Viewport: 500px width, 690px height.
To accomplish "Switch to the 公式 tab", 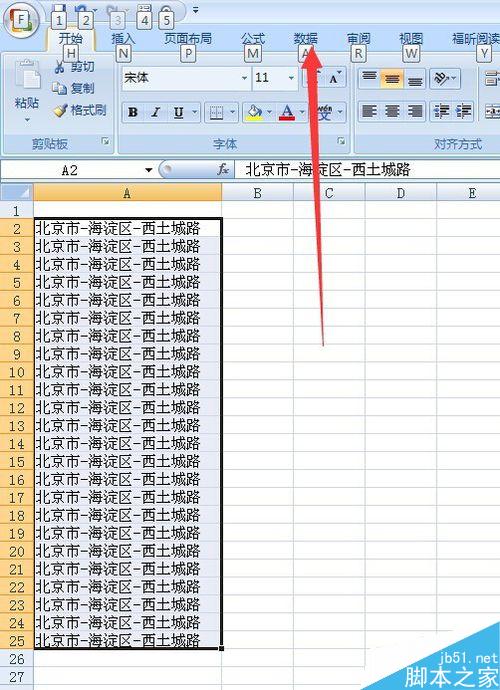I will pyautogui.click(x=253, y=39).
